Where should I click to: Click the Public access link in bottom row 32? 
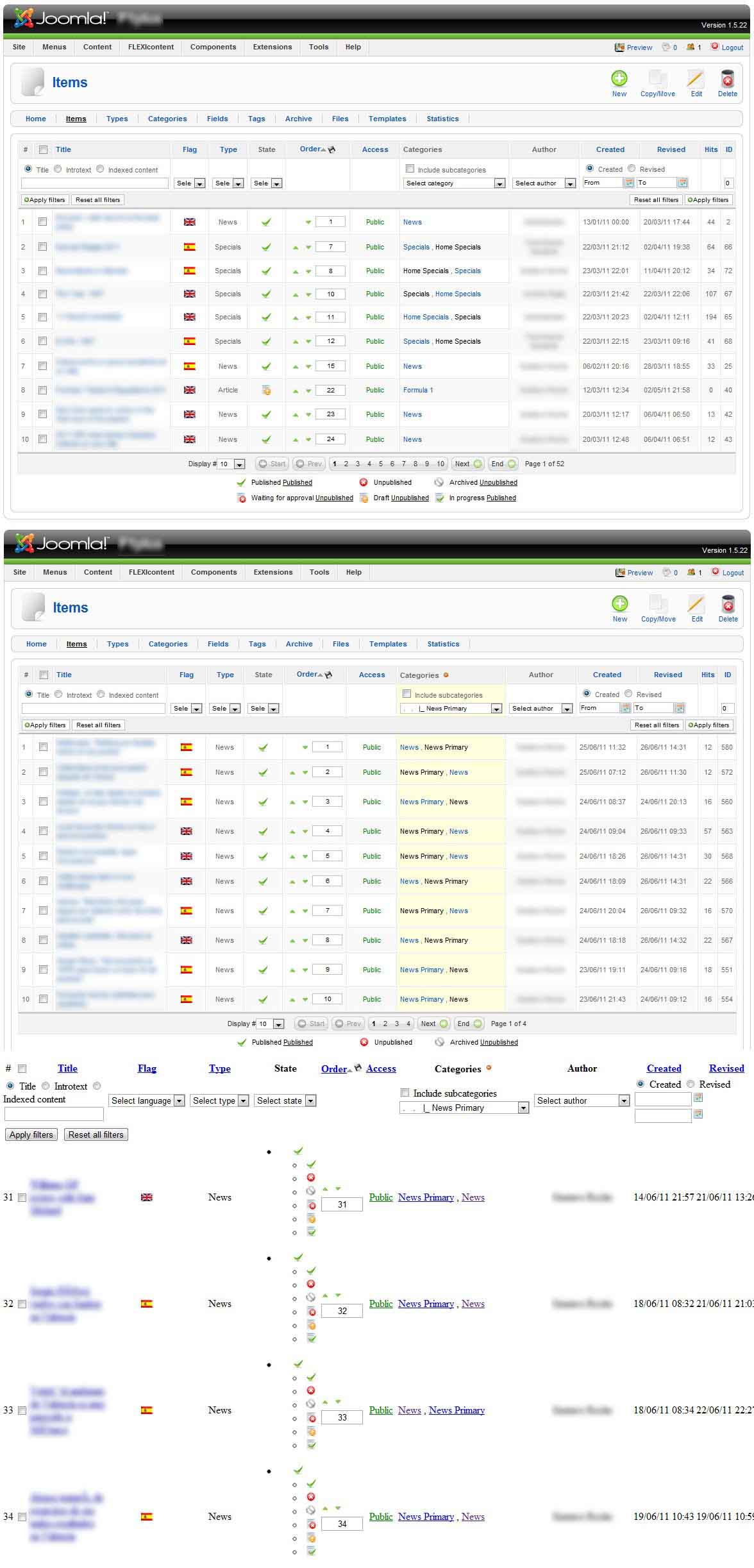click(381, 1304)
